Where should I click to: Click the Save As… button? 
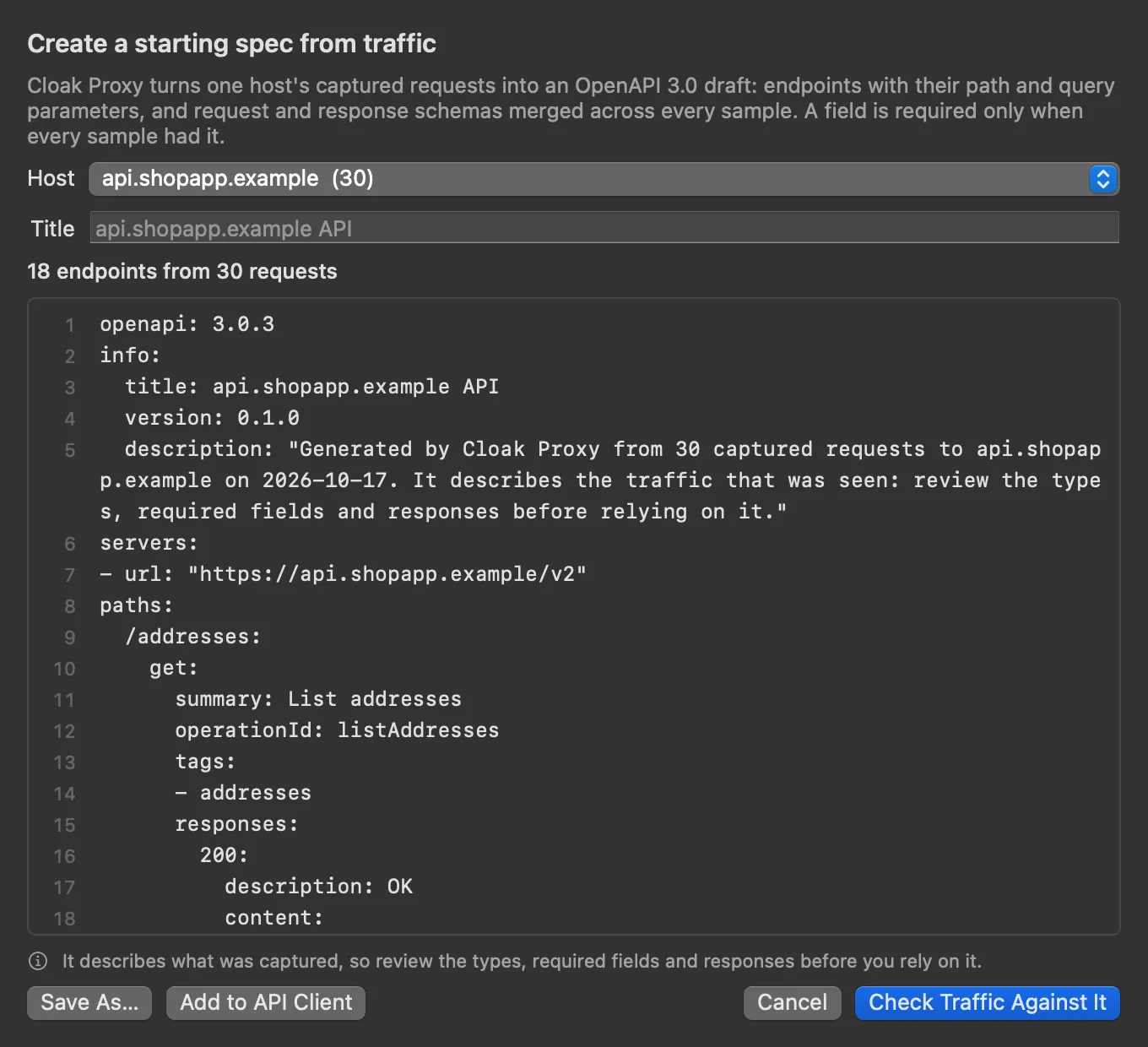(x=89, y=1002)
